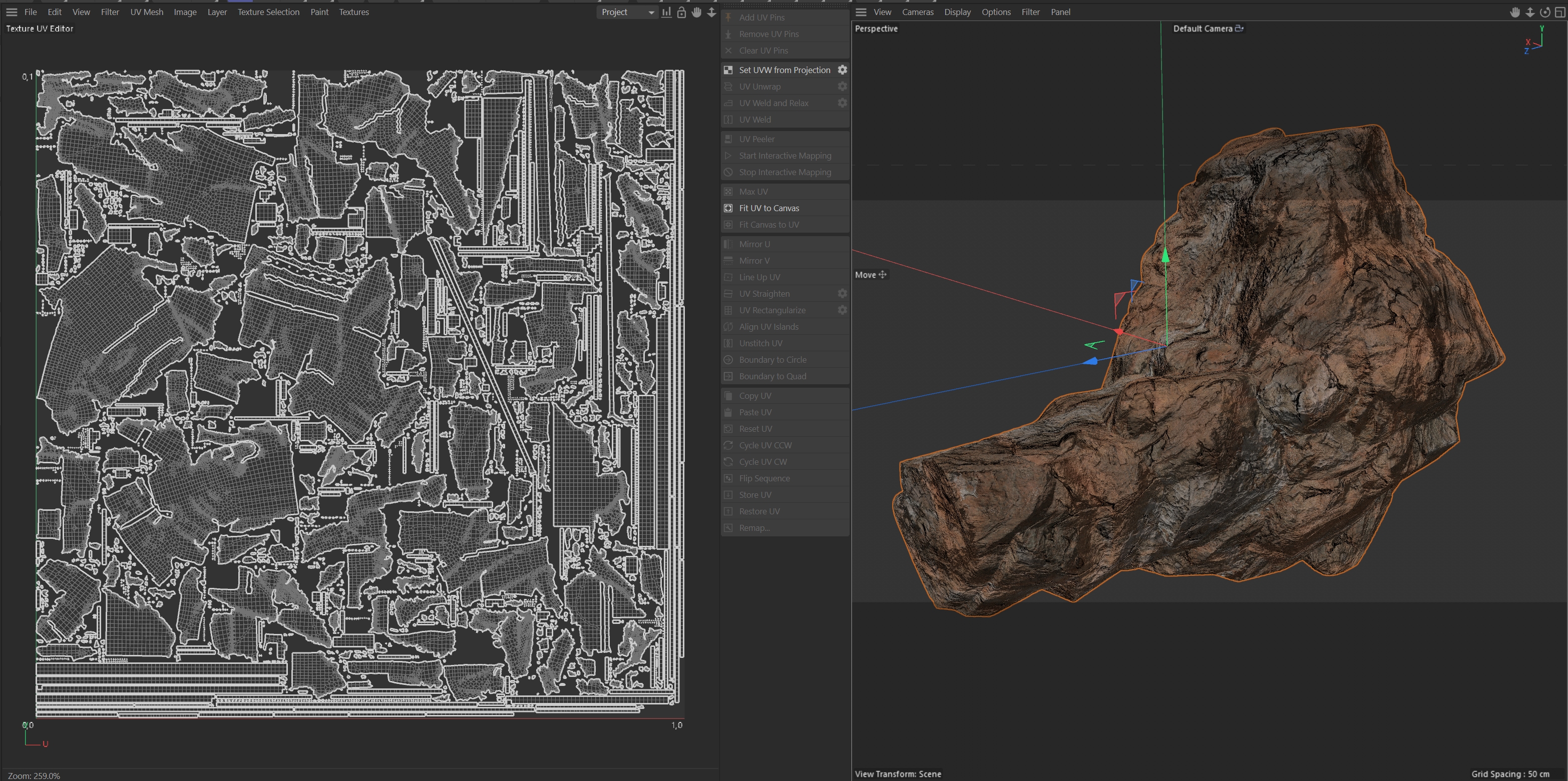Viewport: 1568px width, 781px height.
Task: Open the UV editor hamburger menu
Action: [x=12, y=12]
